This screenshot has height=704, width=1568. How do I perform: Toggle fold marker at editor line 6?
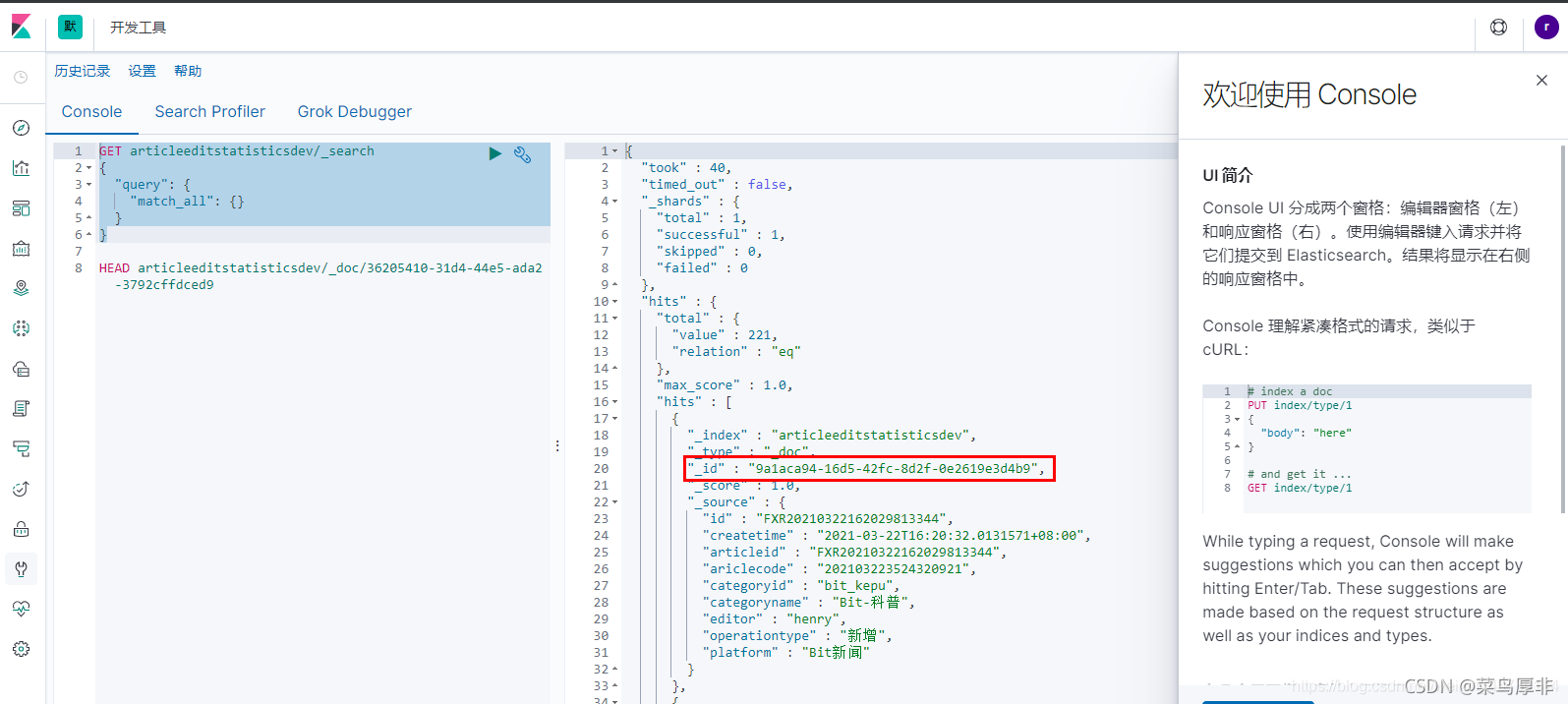88,235
